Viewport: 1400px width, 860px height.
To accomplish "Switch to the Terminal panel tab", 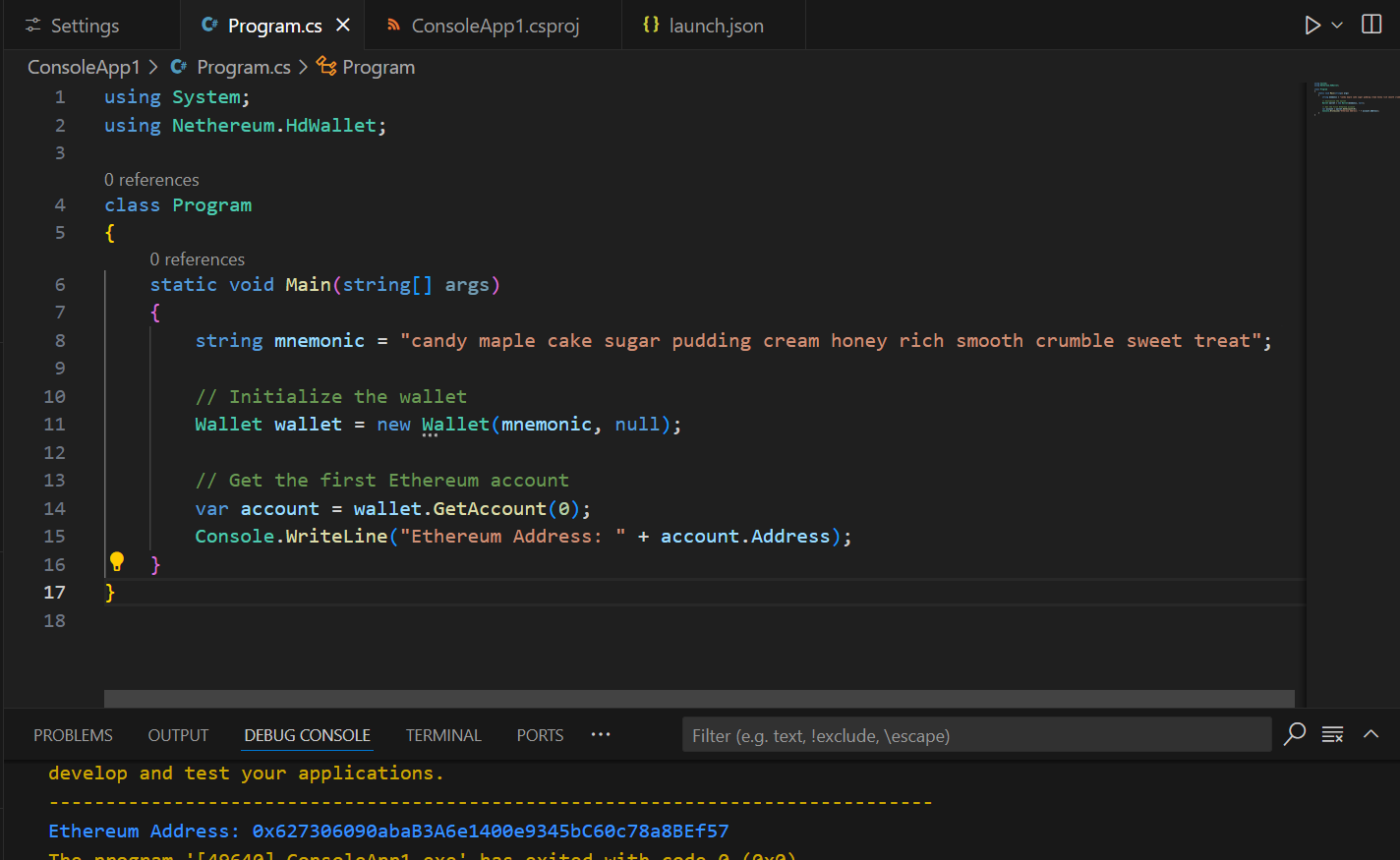I will click(x=443, y=735).
